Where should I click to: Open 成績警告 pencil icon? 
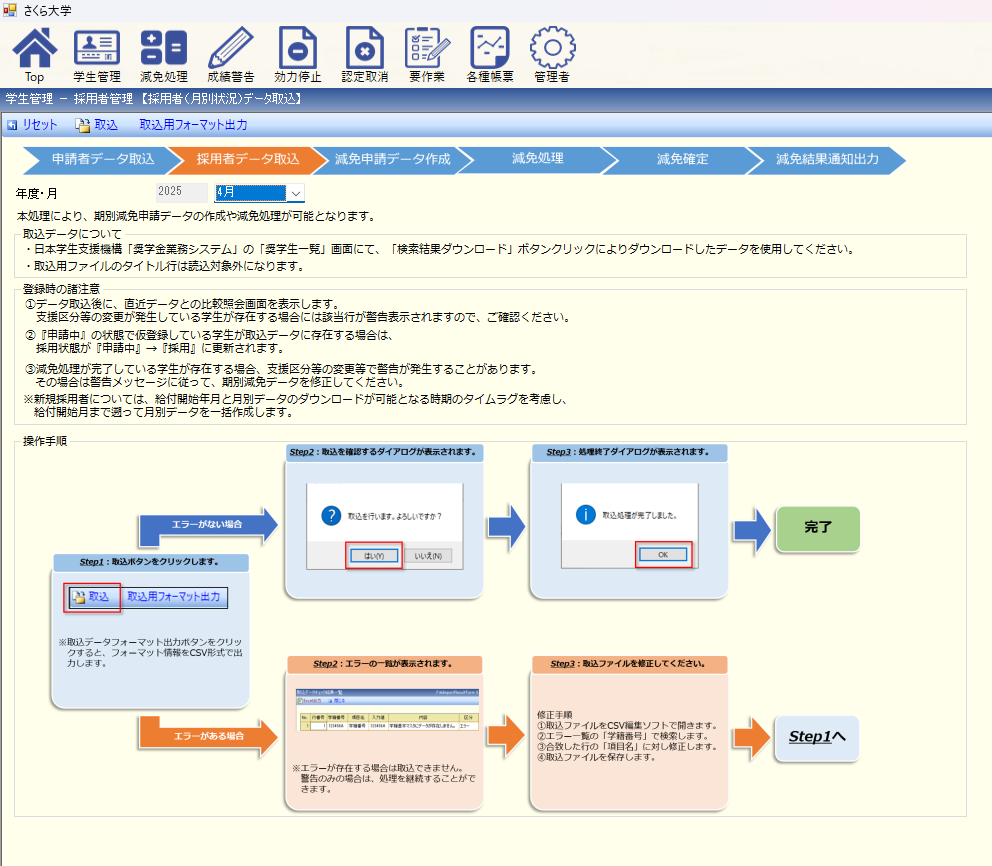coord(231,55)
